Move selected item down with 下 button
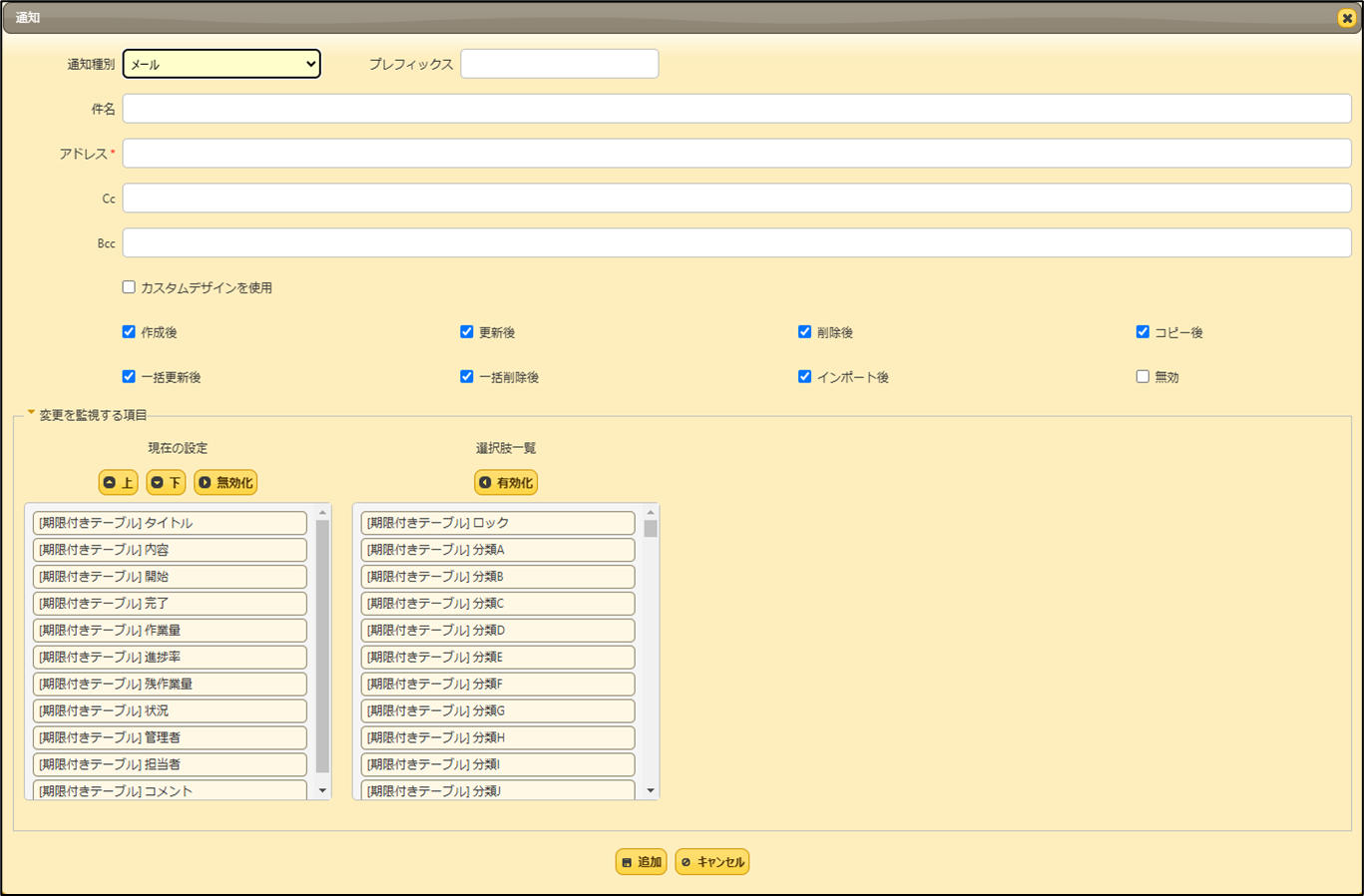 166,483
